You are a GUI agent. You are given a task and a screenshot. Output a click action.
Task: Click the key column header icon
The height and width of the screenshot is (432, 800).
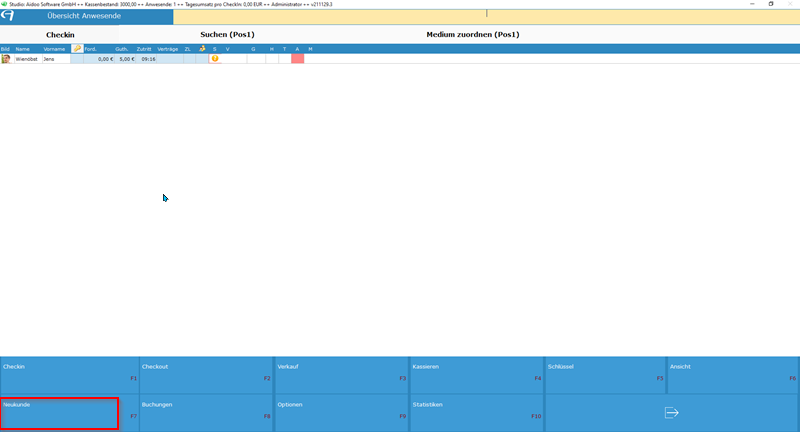coord(77,48)
